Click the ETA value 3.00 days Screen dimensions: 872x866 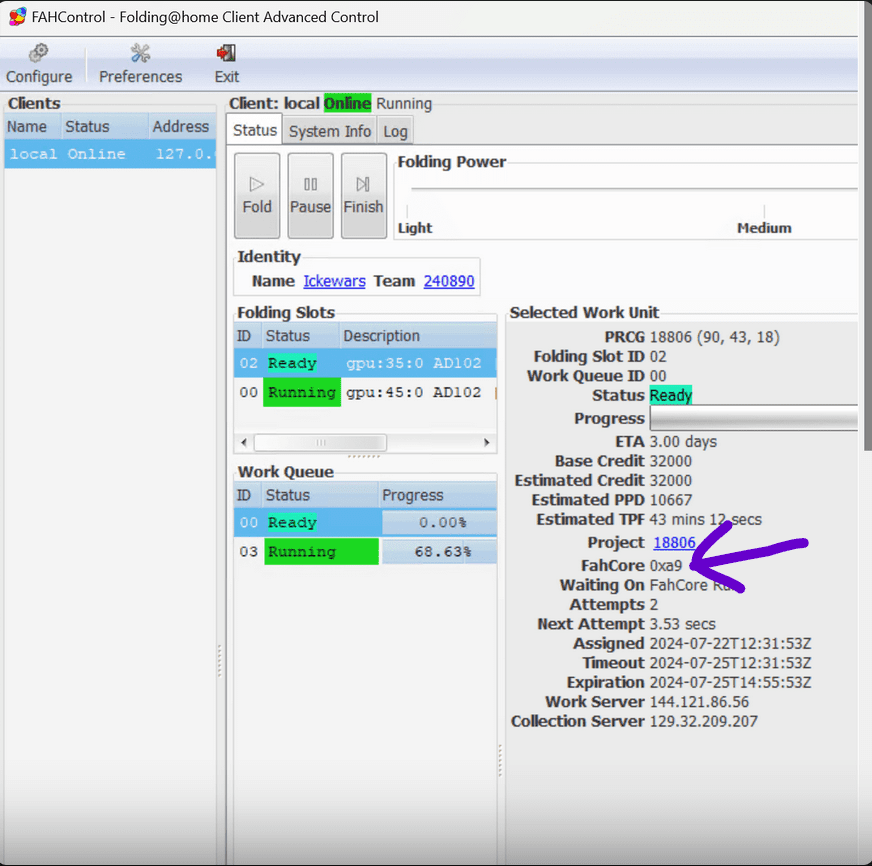click(683, 442)
